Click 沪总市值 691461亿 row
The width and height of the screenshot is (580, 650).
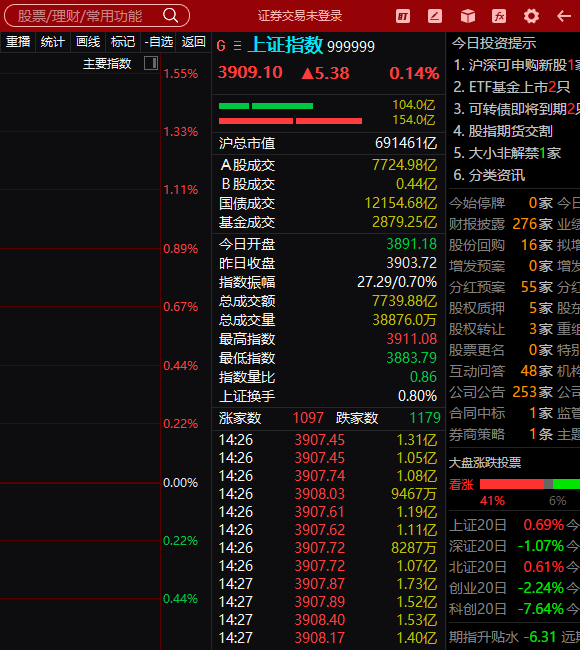328,143
